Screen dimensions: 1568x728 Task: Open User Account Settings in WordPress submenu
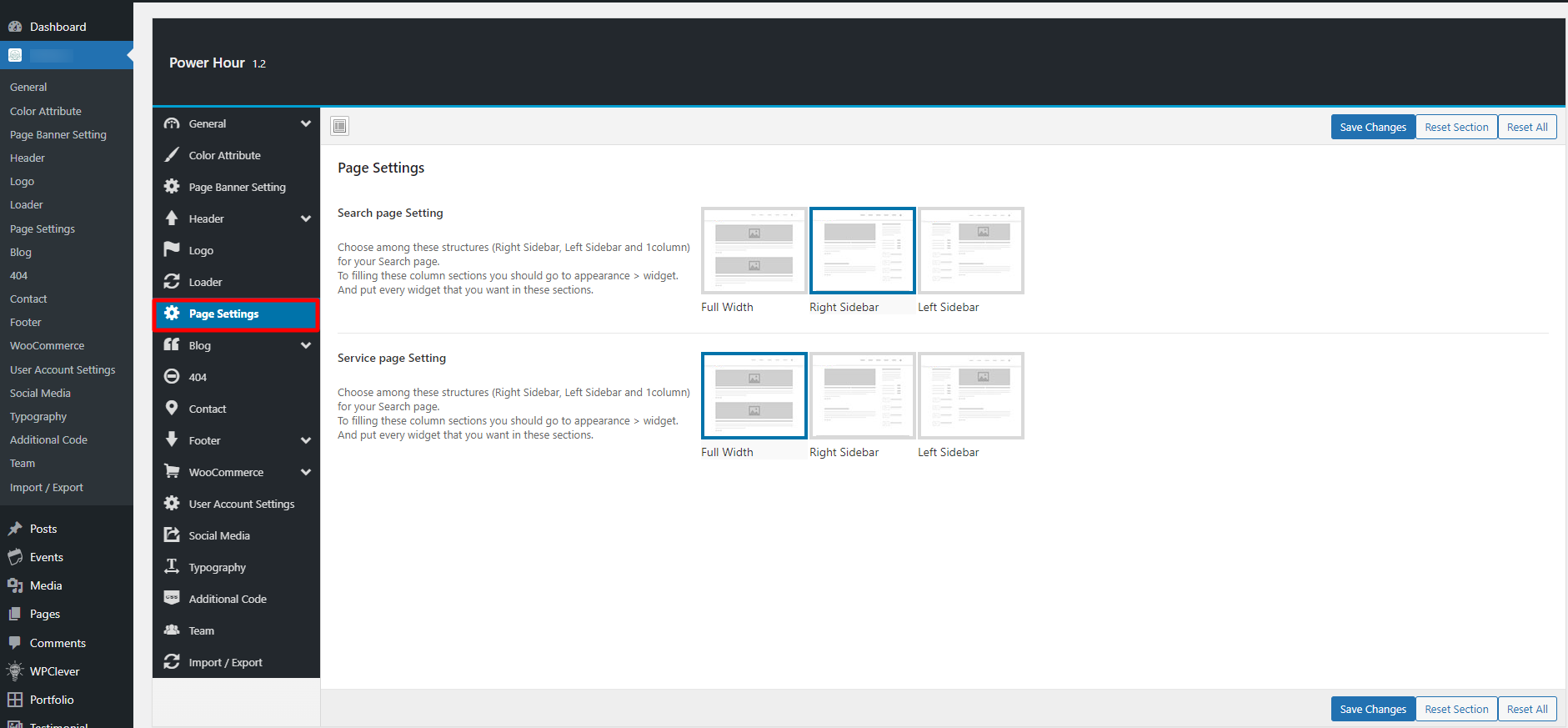pos(63,369)
